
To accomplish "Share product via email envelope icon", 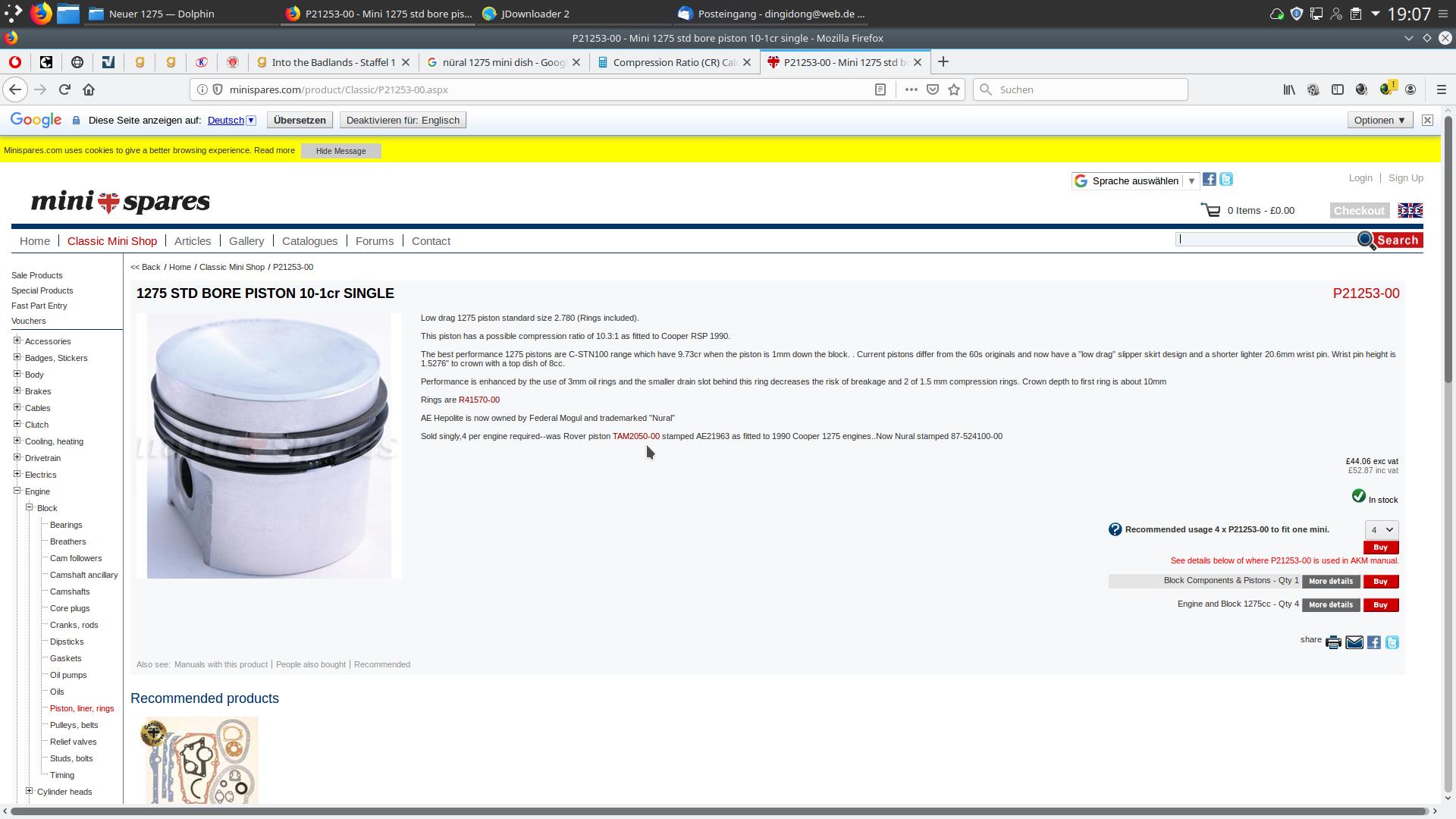I will 1354,643.
